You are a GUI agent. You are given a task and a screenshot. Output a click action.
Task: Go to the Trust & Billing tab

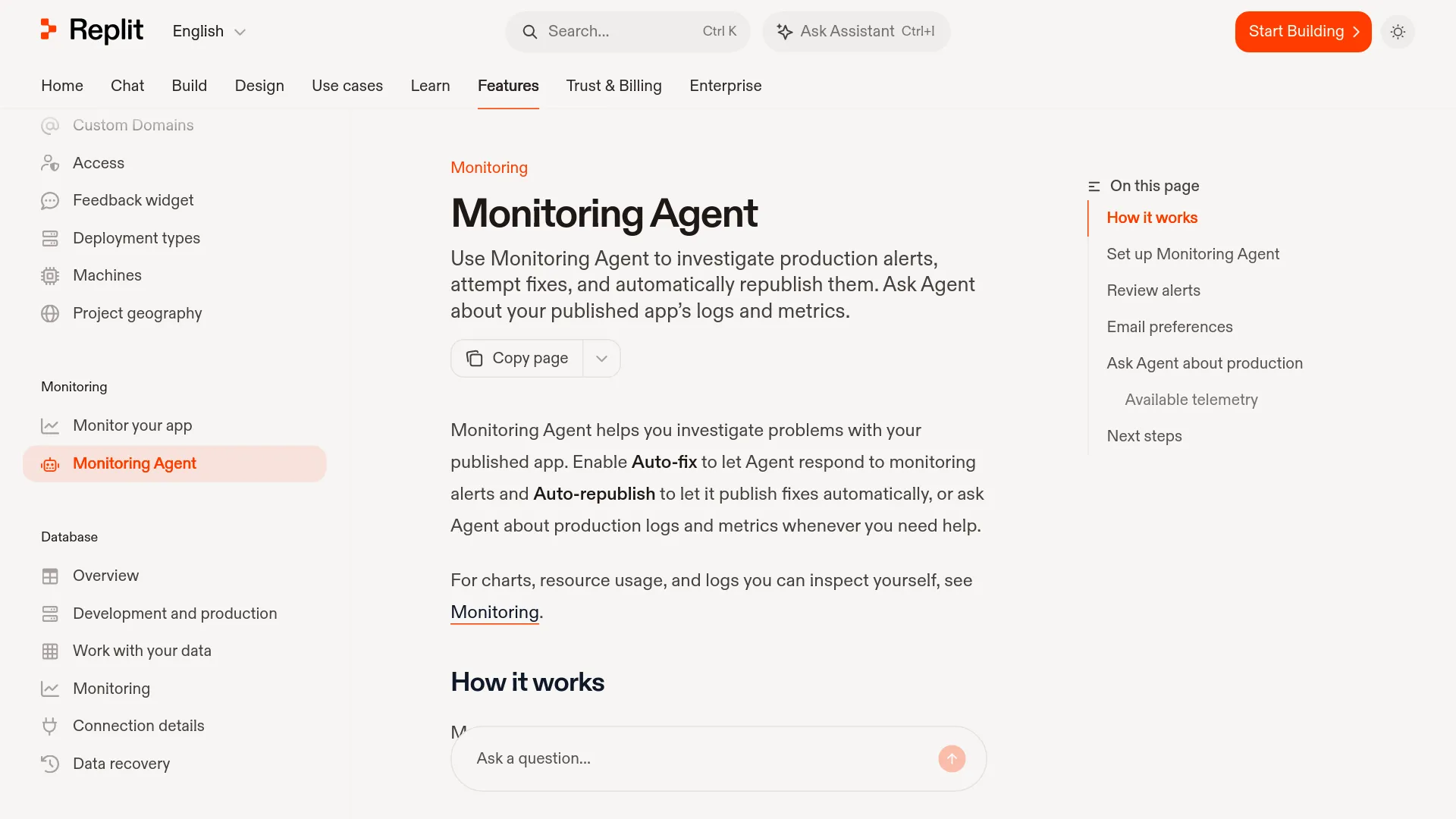click(614, 86)
